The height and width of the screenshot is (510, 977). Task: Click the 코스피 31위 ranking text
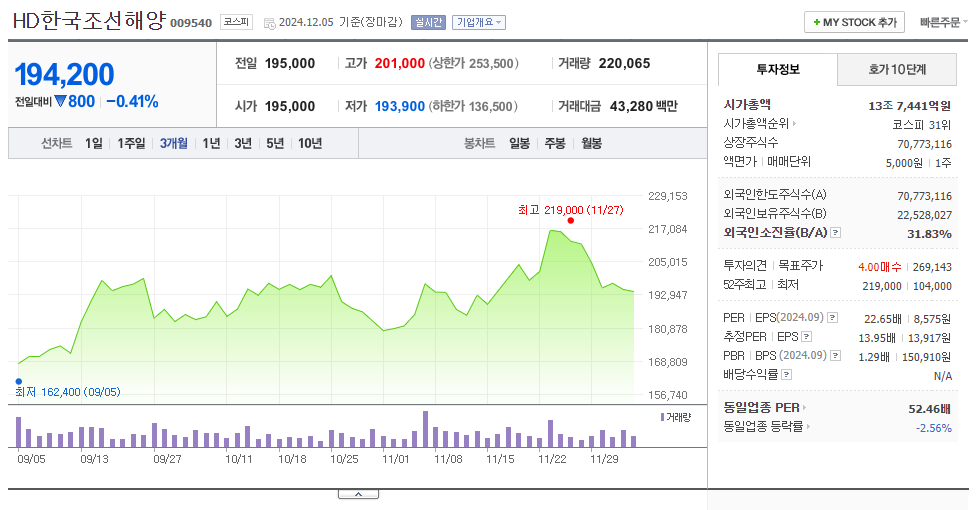922,125
